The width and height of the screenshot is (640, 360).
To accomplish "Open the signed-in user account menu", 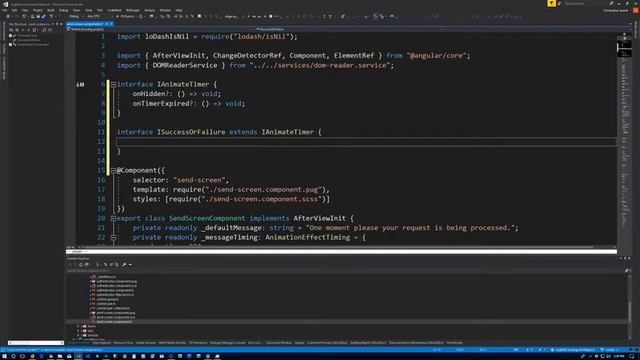I will 616,10.
